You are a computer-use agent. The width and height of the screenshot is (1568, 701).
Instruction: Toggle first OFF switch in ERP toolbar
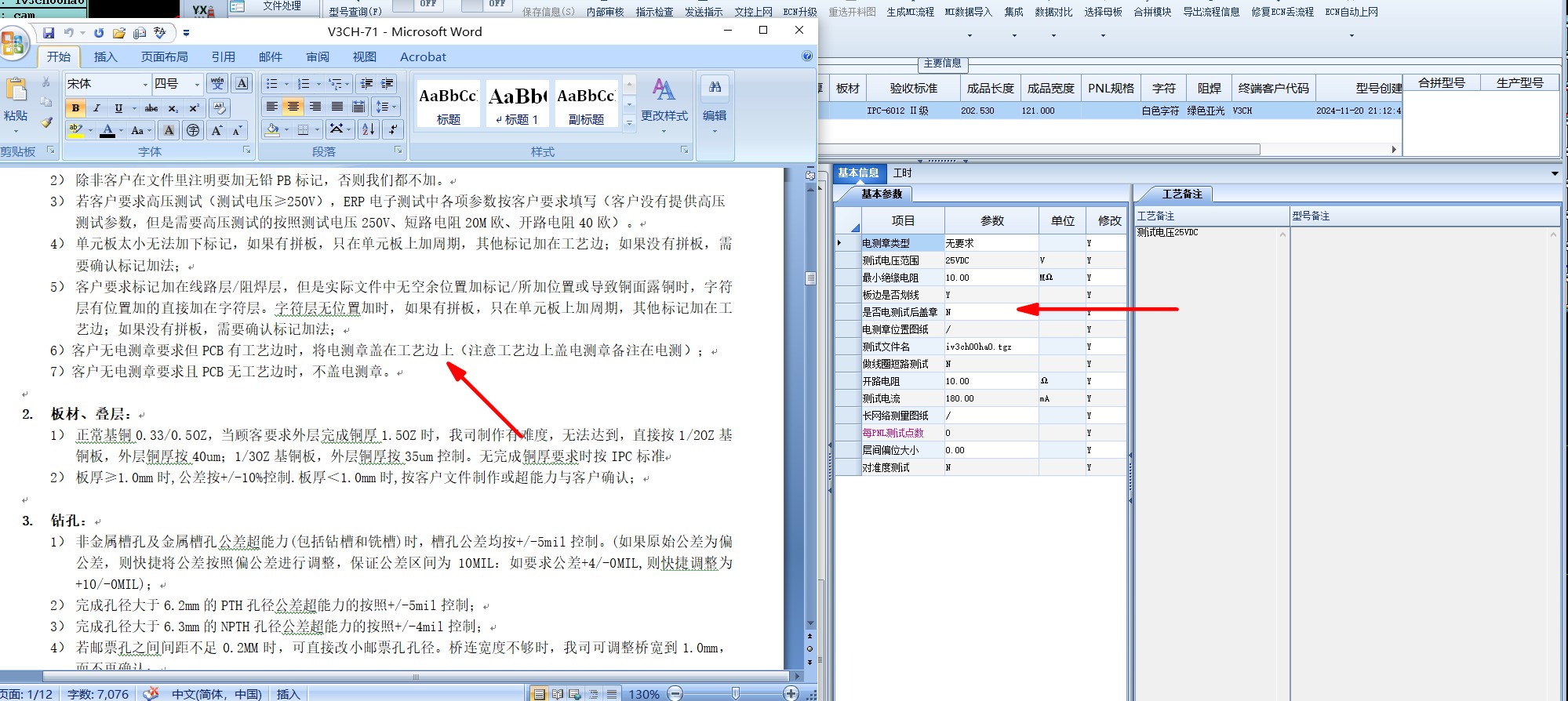(418, 5)
